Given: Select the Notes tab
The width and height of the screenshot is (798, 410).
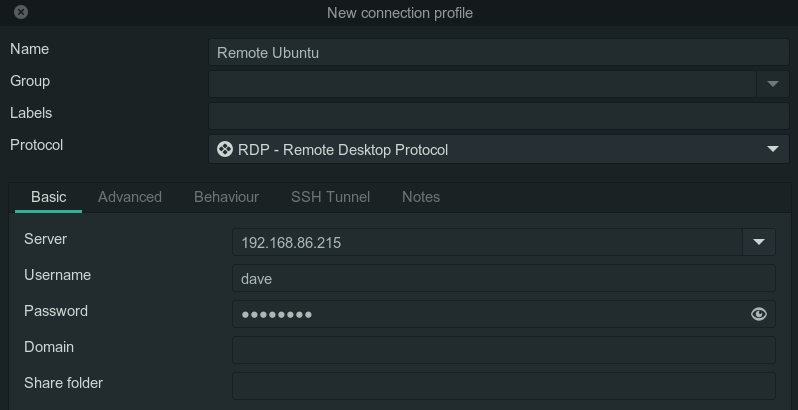Looking at the screenshot, I should [421, 197].
